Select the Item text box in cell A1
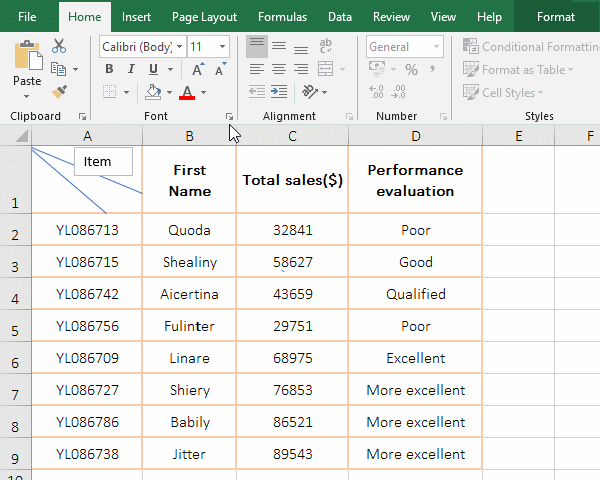This screenshot has height=480, width=600. [103, 162]
